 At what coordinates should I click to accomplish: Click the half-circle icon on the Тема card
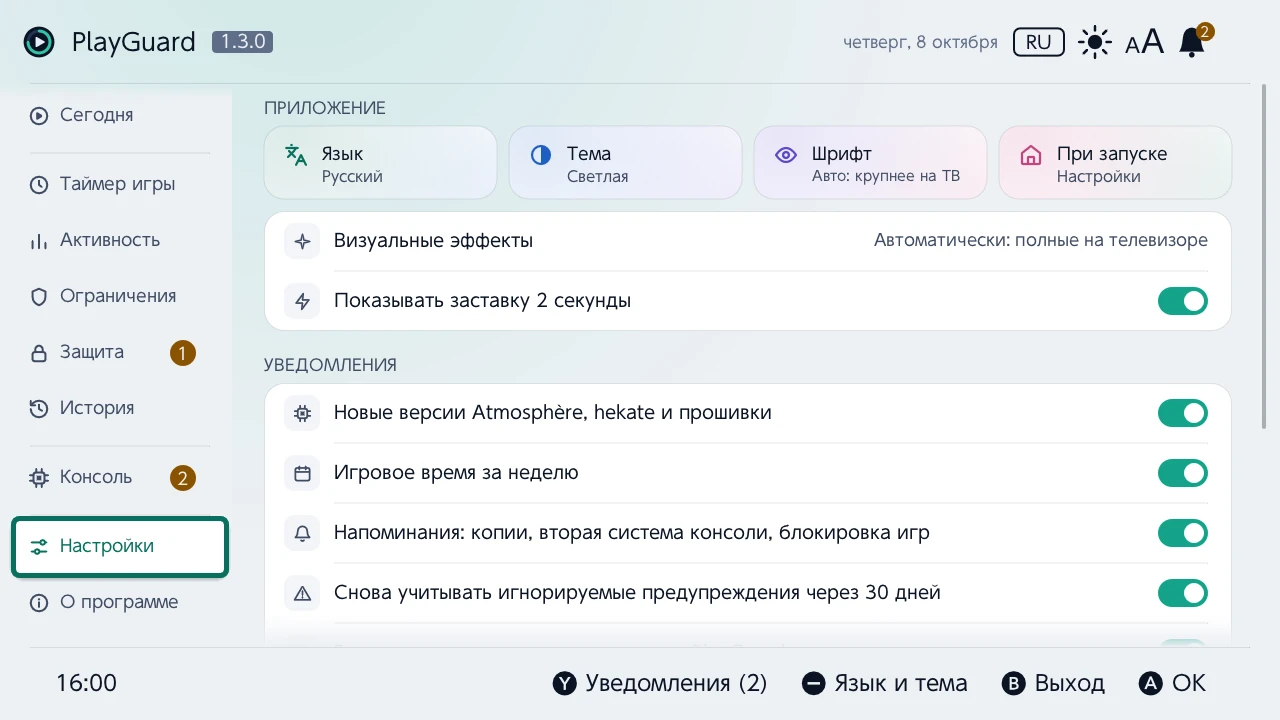pos(541,155)
